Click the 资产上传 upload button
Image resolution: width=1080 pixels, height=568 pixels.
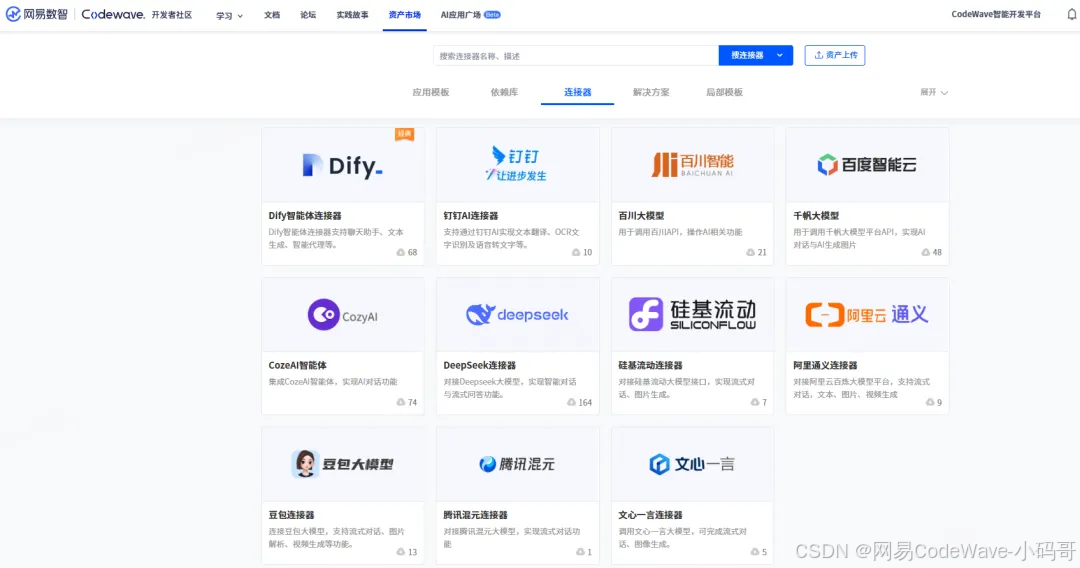click(835, 55)
